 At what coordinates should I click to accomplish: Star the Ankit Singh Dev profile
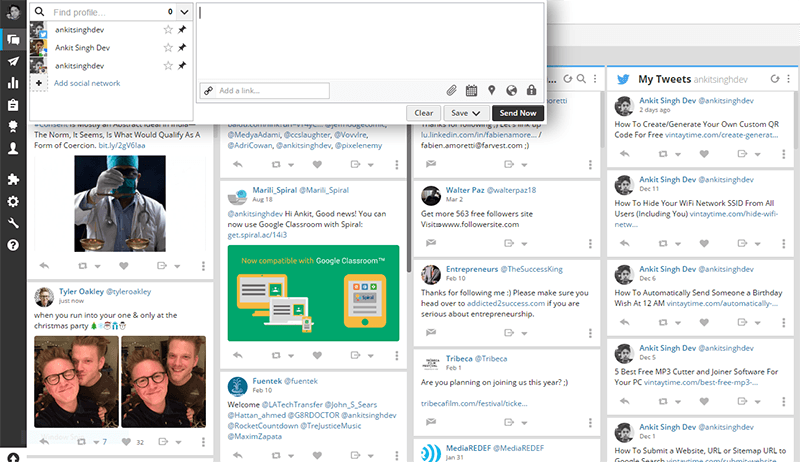click(168, 47)
